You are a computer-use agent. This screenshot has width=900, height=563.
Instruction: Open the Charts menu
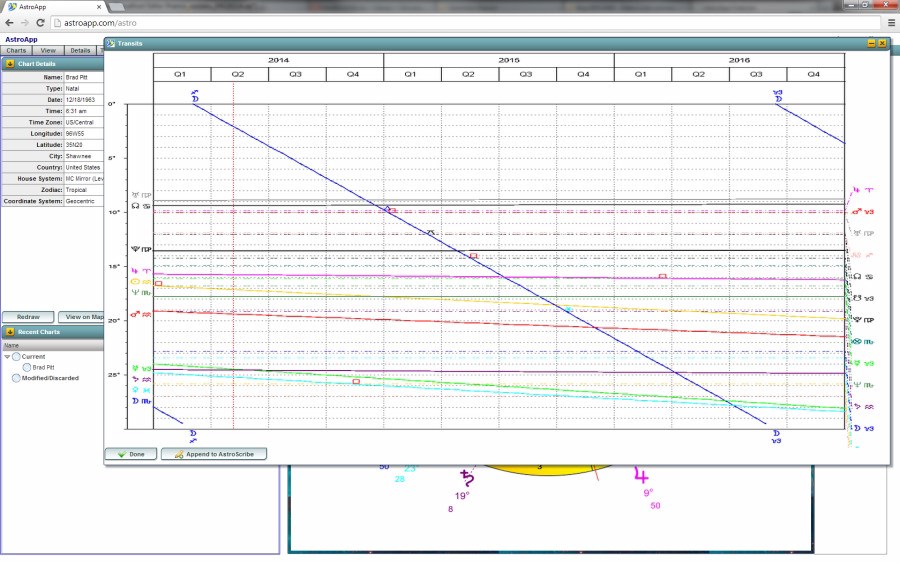click(16, 50)
